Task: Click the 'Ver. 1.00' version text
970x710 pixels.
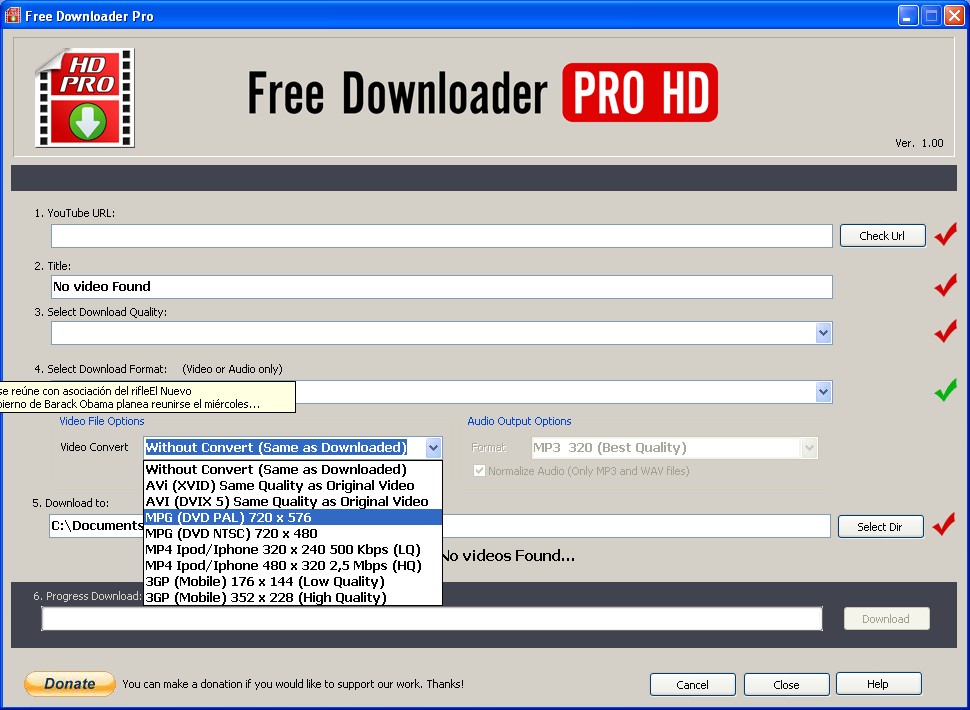Action: pyautogui.click(x=919, y=143)
